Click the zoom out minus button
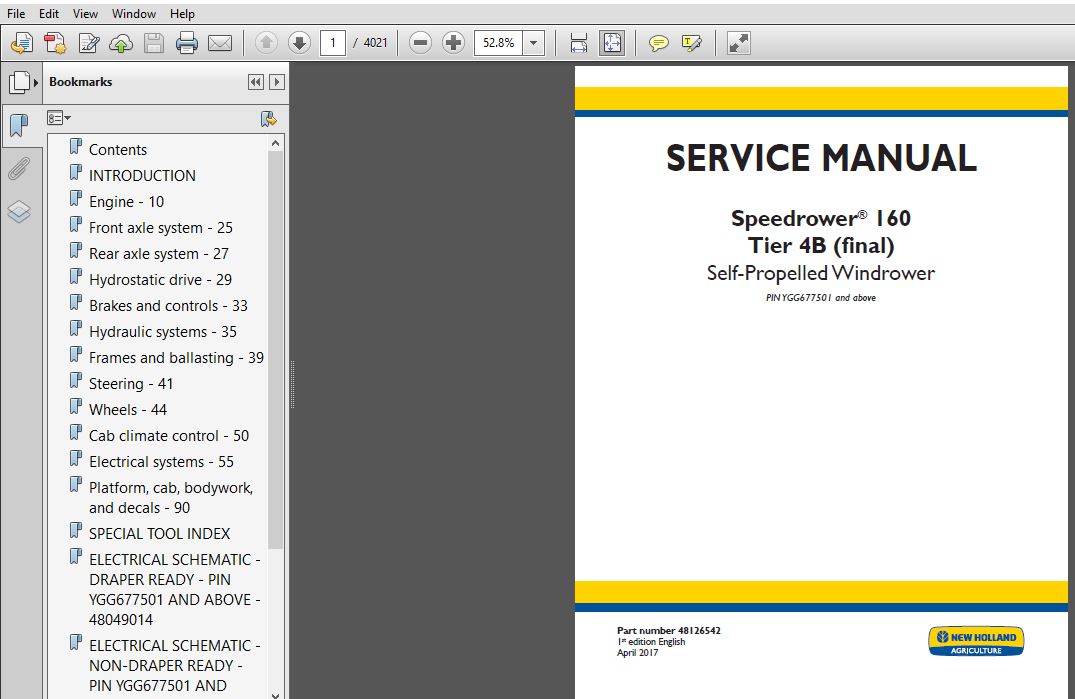Screen dimensions: 1075x699 click(x=420, y=42)
